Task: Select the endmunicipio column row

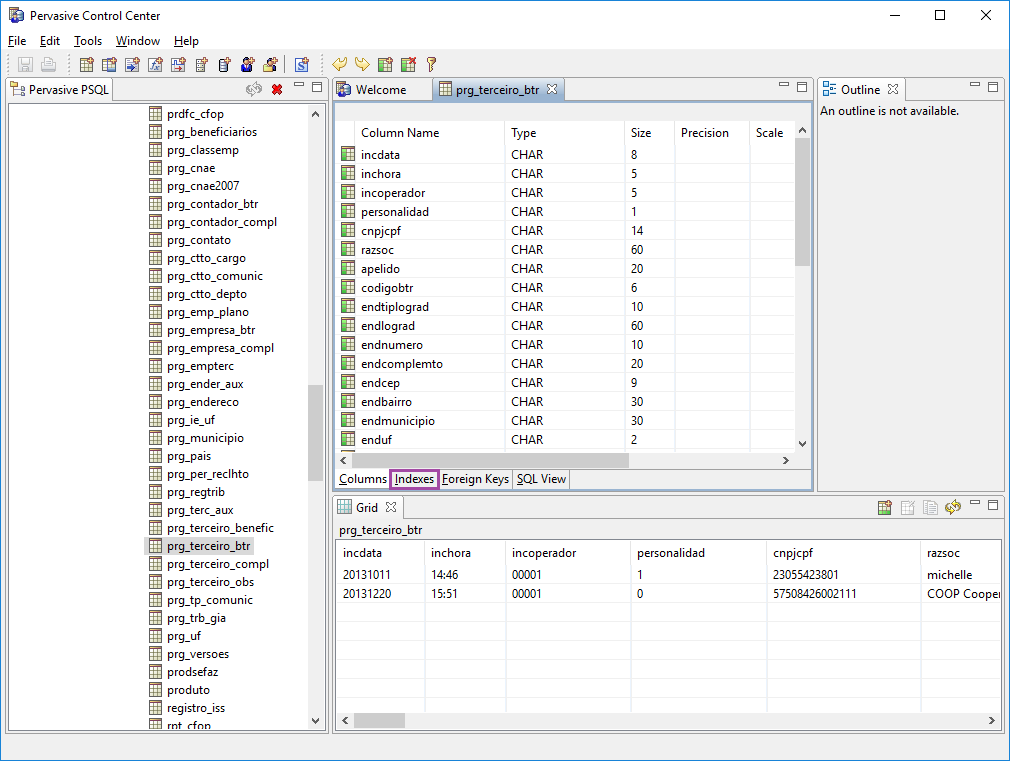Action: pos(567,421)
